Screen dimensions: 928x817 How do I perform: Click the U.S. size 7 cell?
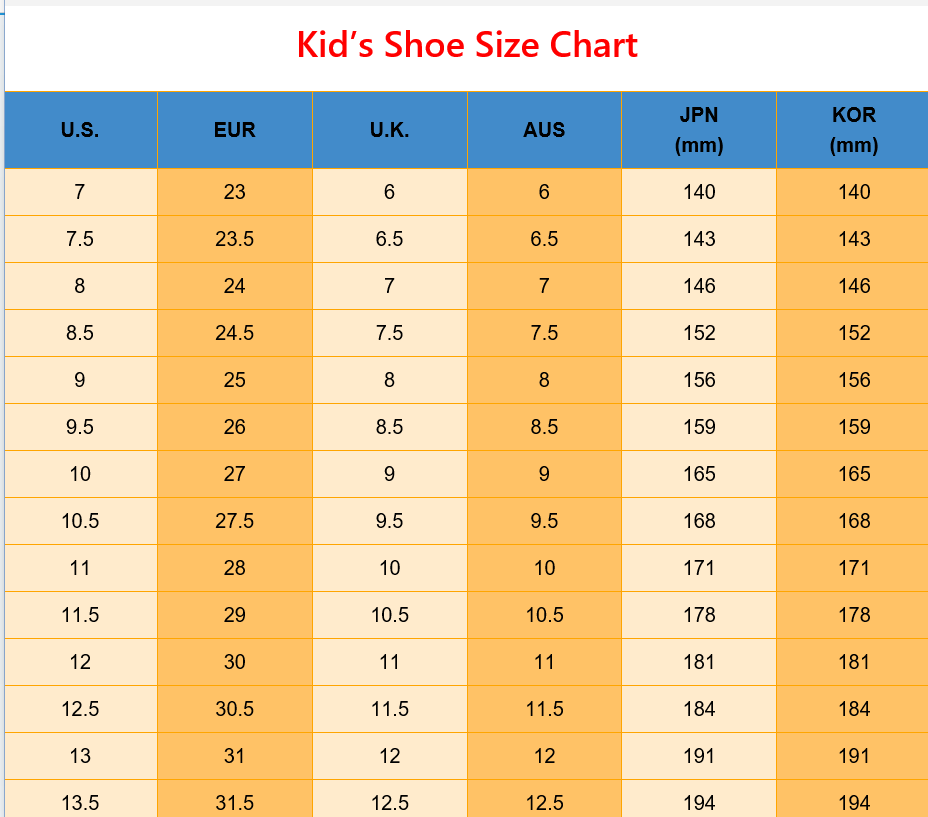click(x=80, y=192)
